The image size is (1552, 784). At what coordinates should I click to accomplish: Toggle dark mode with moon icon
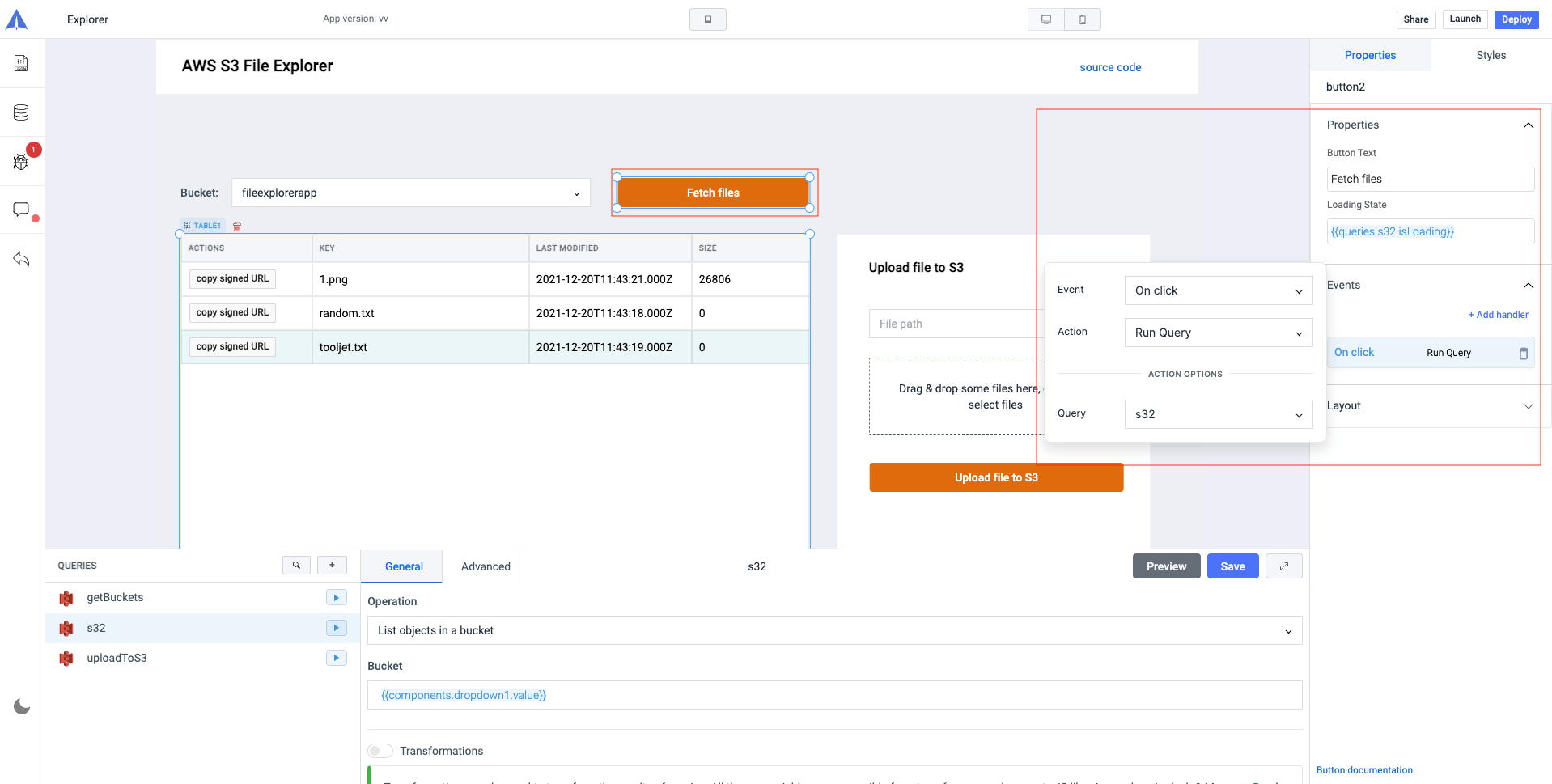coord(22,706)
